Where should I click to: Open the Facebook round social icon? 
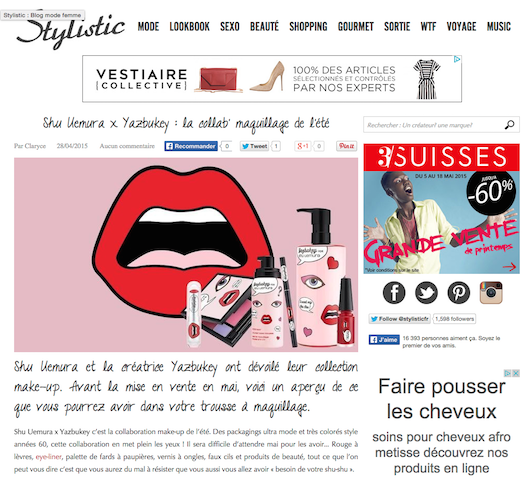tap(394, 292)
